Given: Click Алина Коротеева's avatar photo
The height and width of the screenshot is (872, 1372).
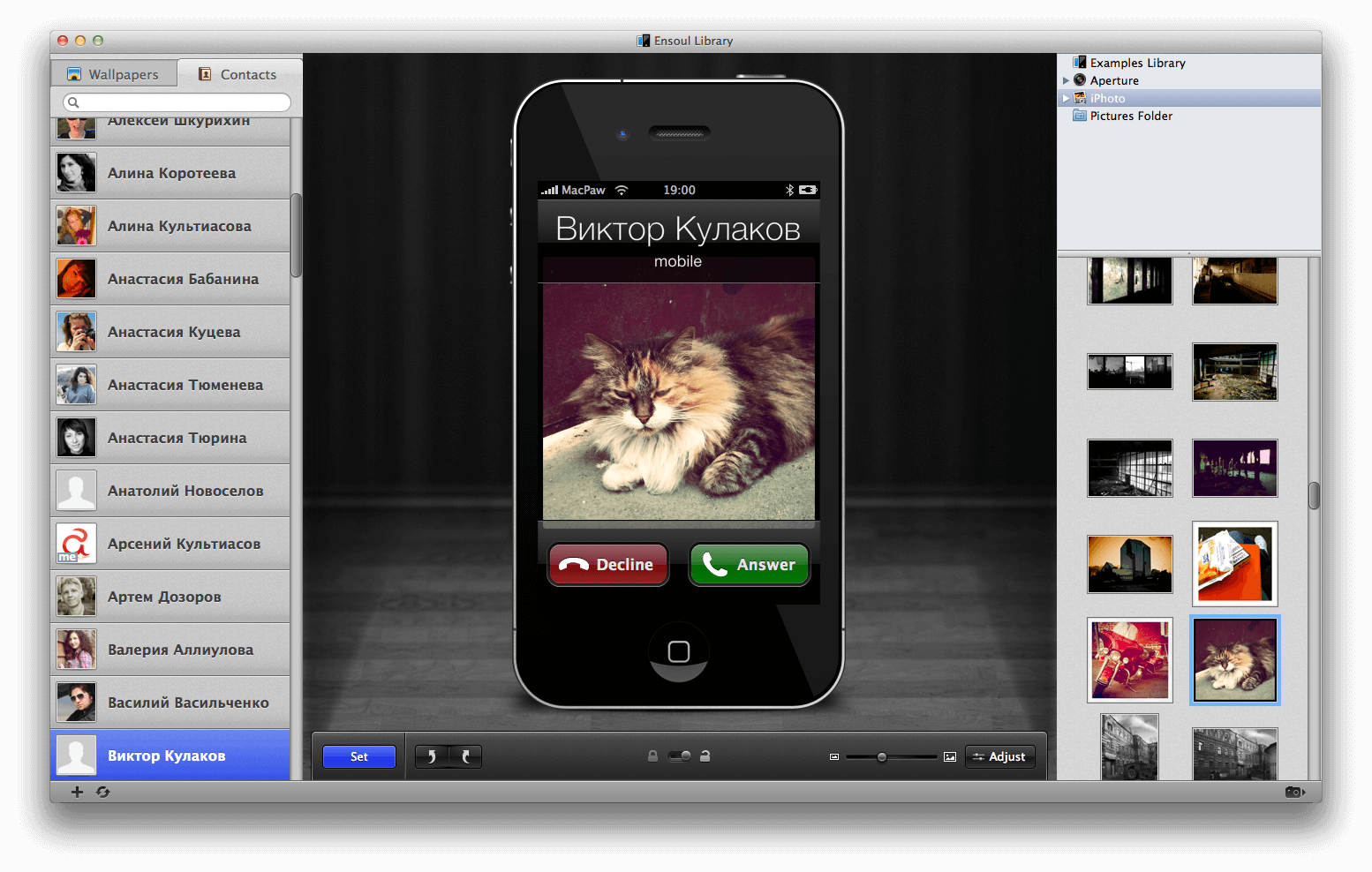Looking at the screenshot, I should coord(76,173).
